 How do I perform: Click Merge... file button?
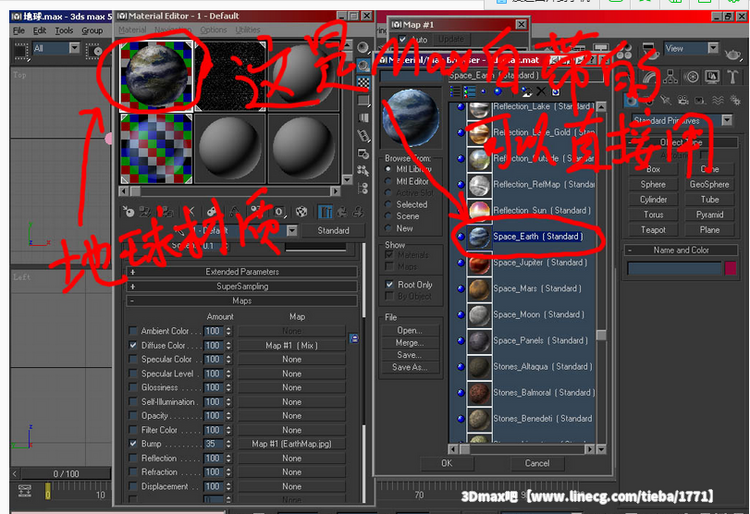tap(409, 343)
